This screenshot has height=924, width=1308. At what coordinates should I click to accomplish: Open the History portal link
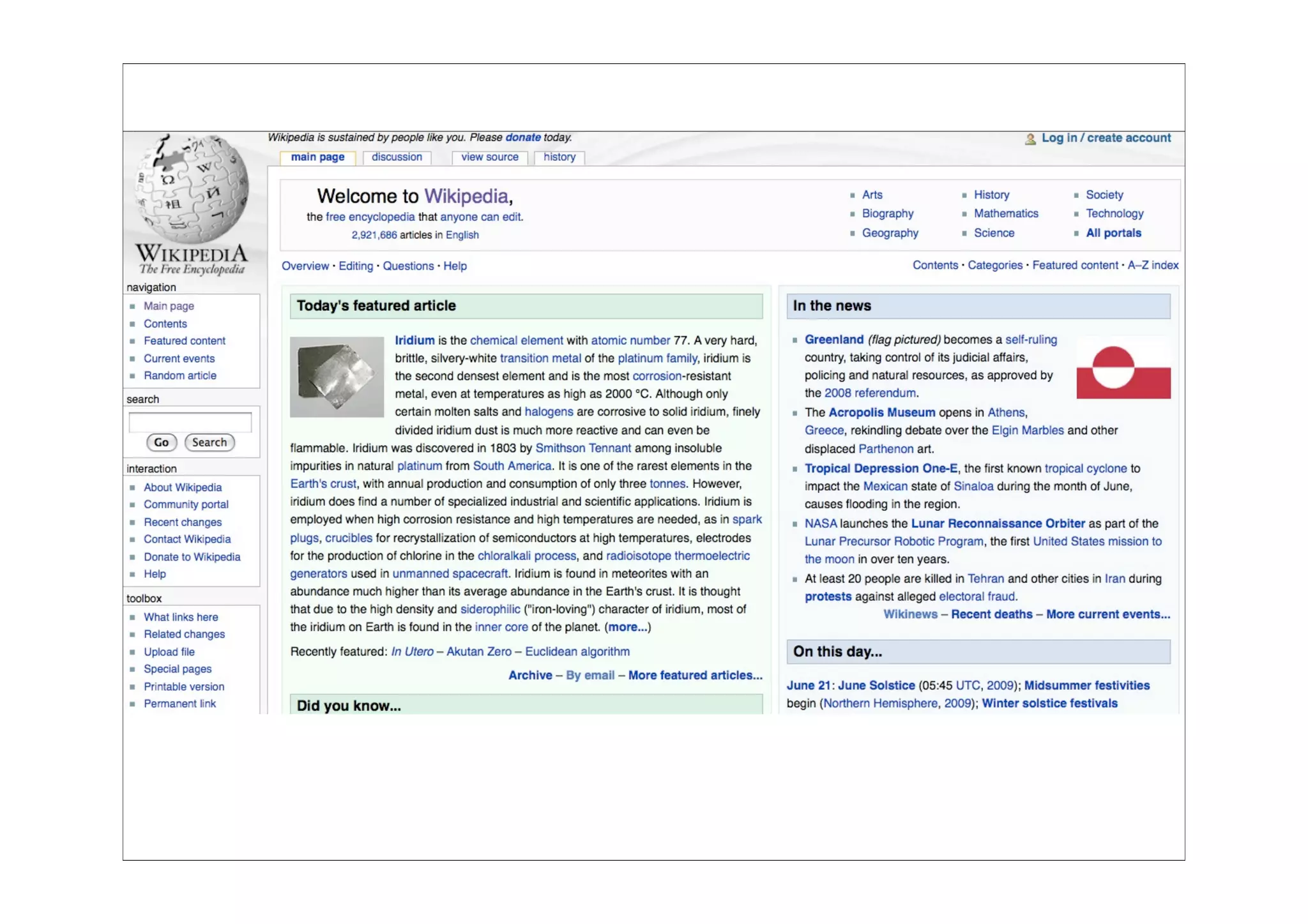(x=991, y=195)
